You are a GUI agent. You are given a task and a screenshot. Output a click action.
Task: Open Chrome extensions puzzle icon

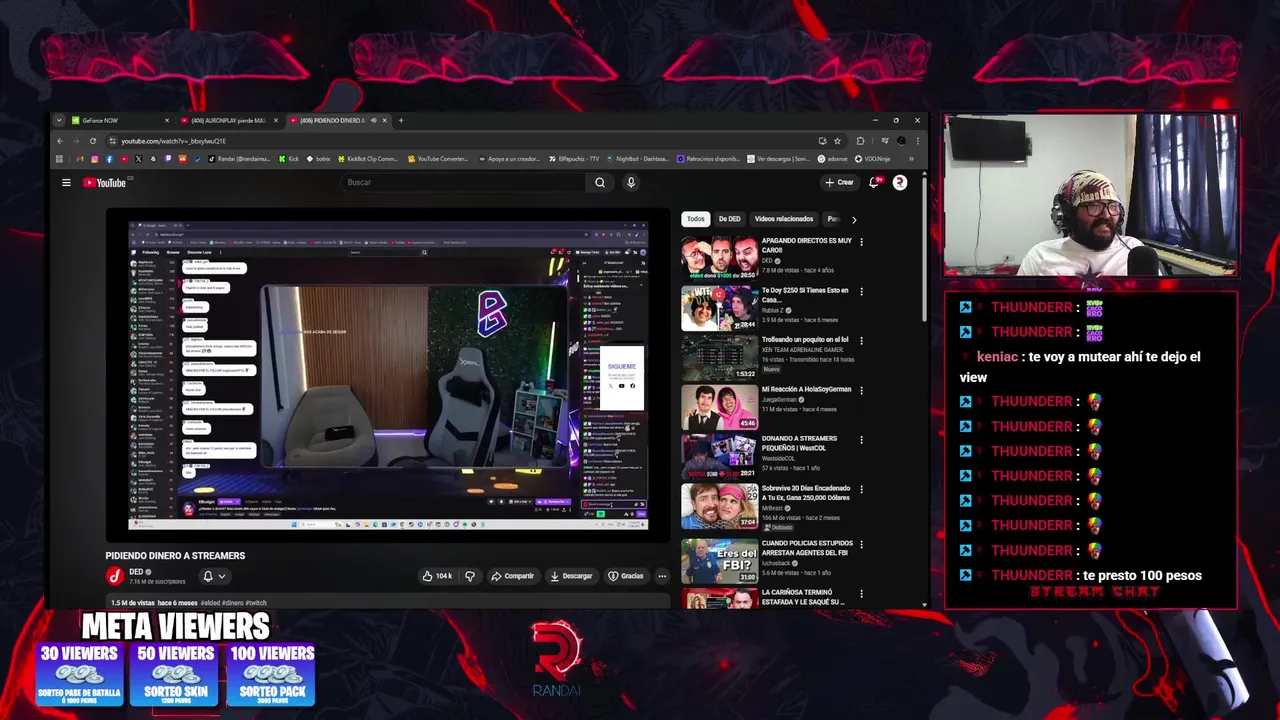click(x=860, y=141)
